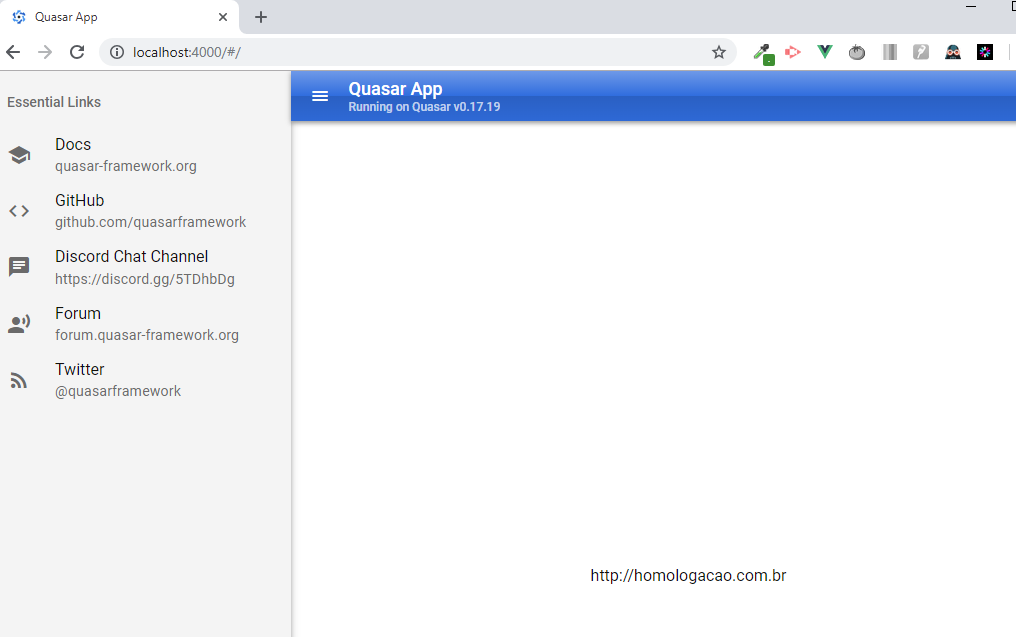Open the Vue.js devtools extension
This screenshot has height=637, width=1016.
pos(825,52)
